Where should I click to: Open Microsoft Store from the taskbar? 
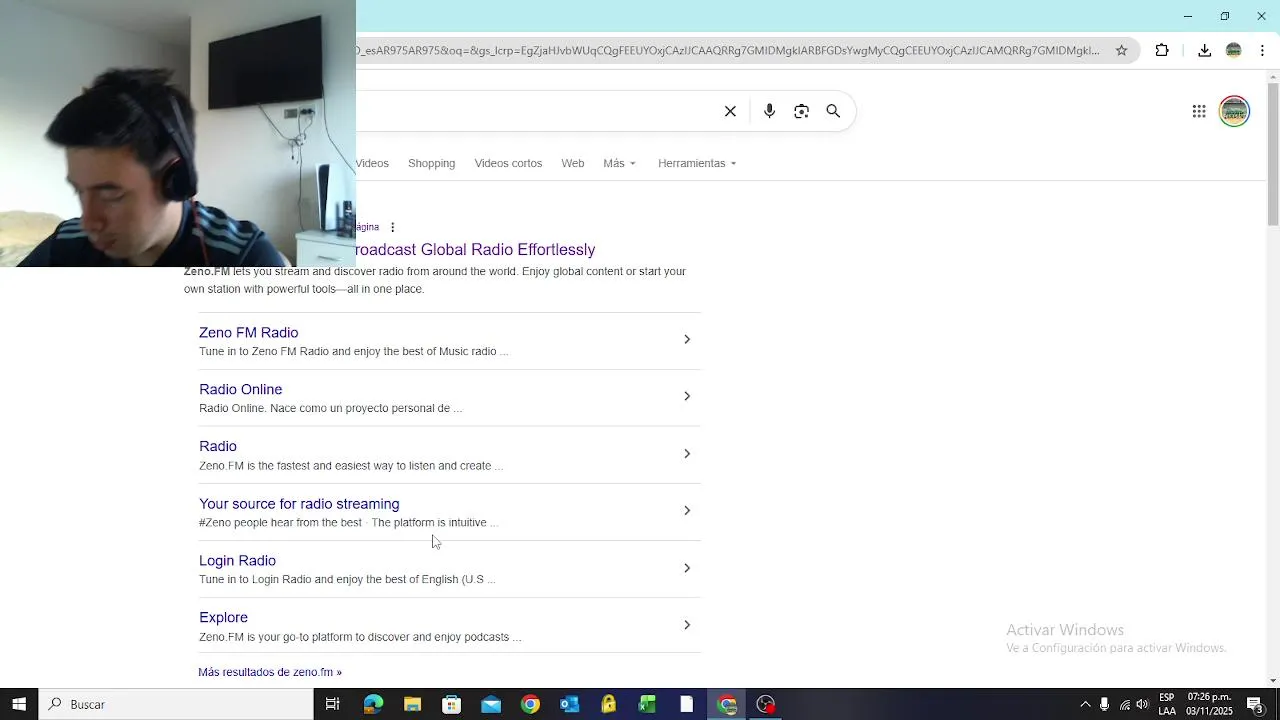[451, 704]
